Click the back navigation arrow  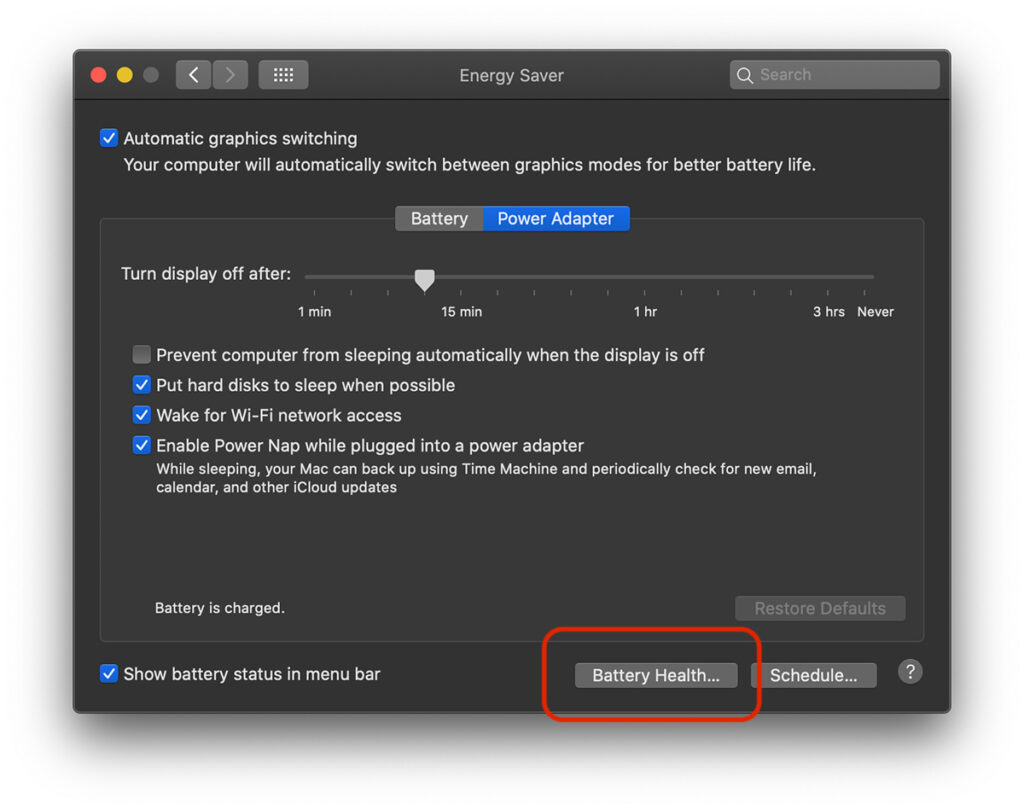click(x=193, y=74)
